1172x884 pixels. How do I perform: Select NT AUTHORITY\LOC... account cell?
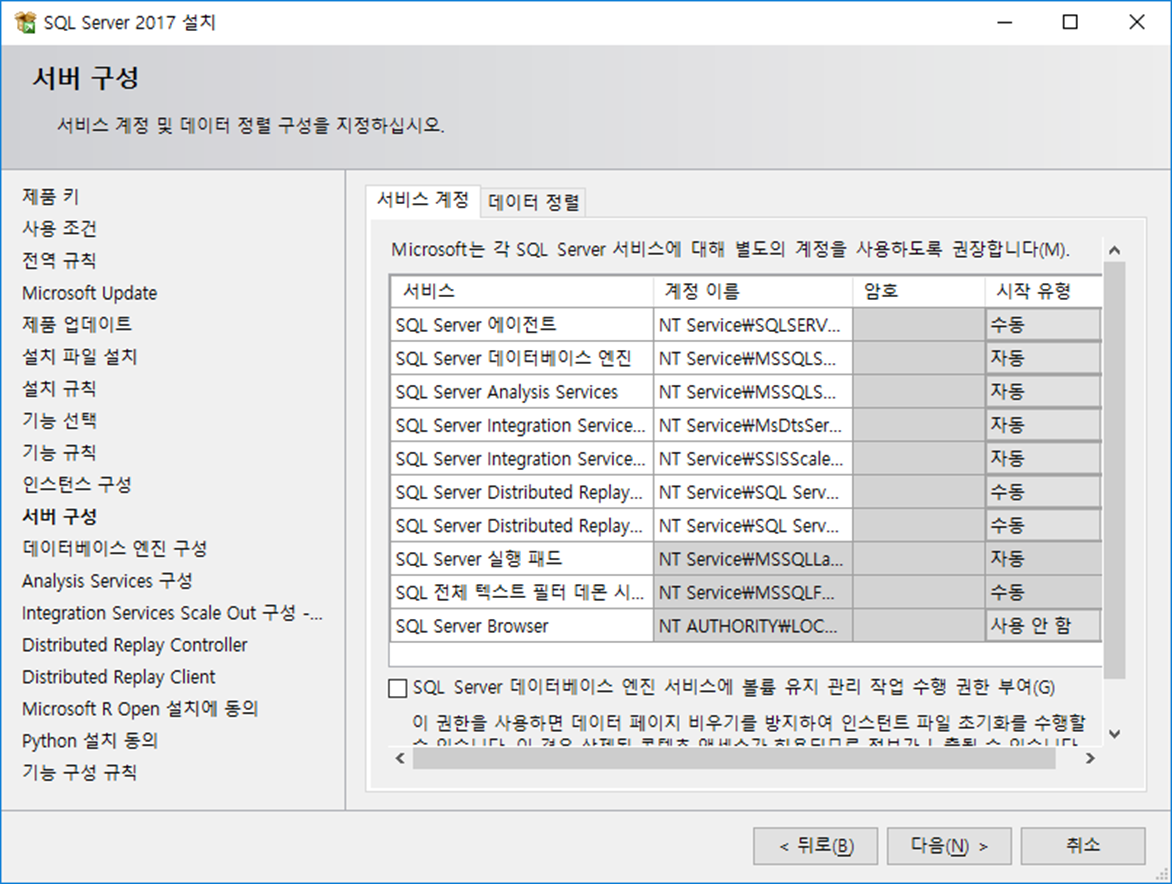tap(753, 626)
